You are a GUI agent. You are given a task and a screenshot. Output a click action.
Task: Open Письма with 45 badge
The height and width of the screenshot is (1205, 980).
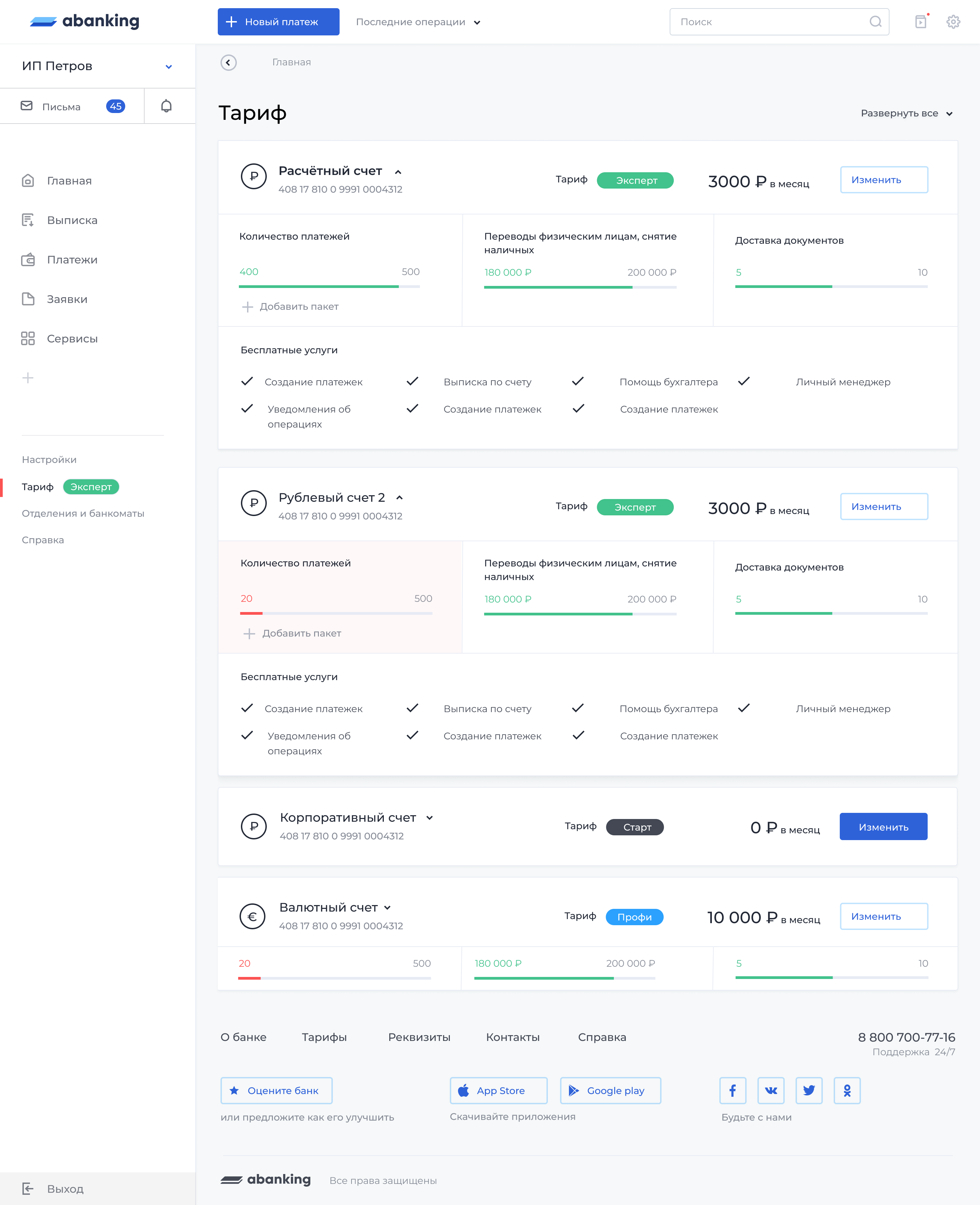tap(72, 106)
